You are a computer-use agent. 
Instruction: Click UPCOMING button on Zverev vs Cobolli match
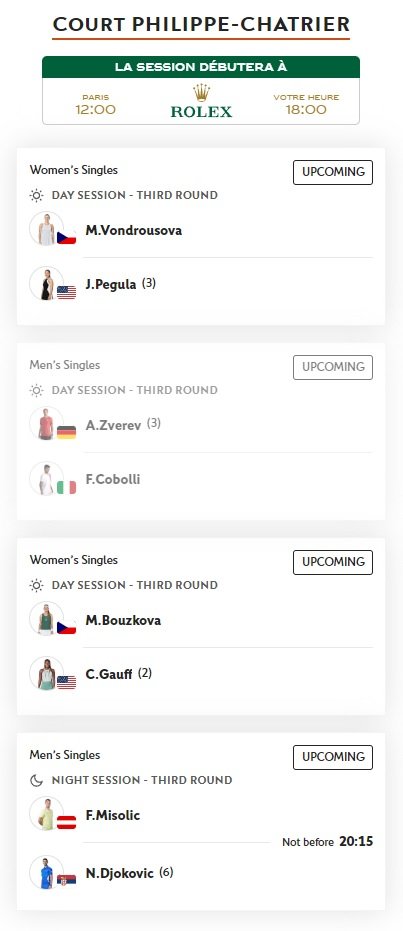pos(333,367)
